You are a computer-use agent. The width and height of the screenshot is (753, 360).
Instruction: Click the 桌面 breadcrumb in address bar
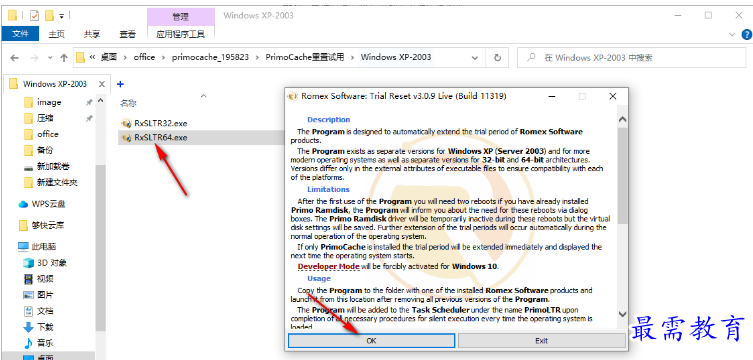coord(109,57)
